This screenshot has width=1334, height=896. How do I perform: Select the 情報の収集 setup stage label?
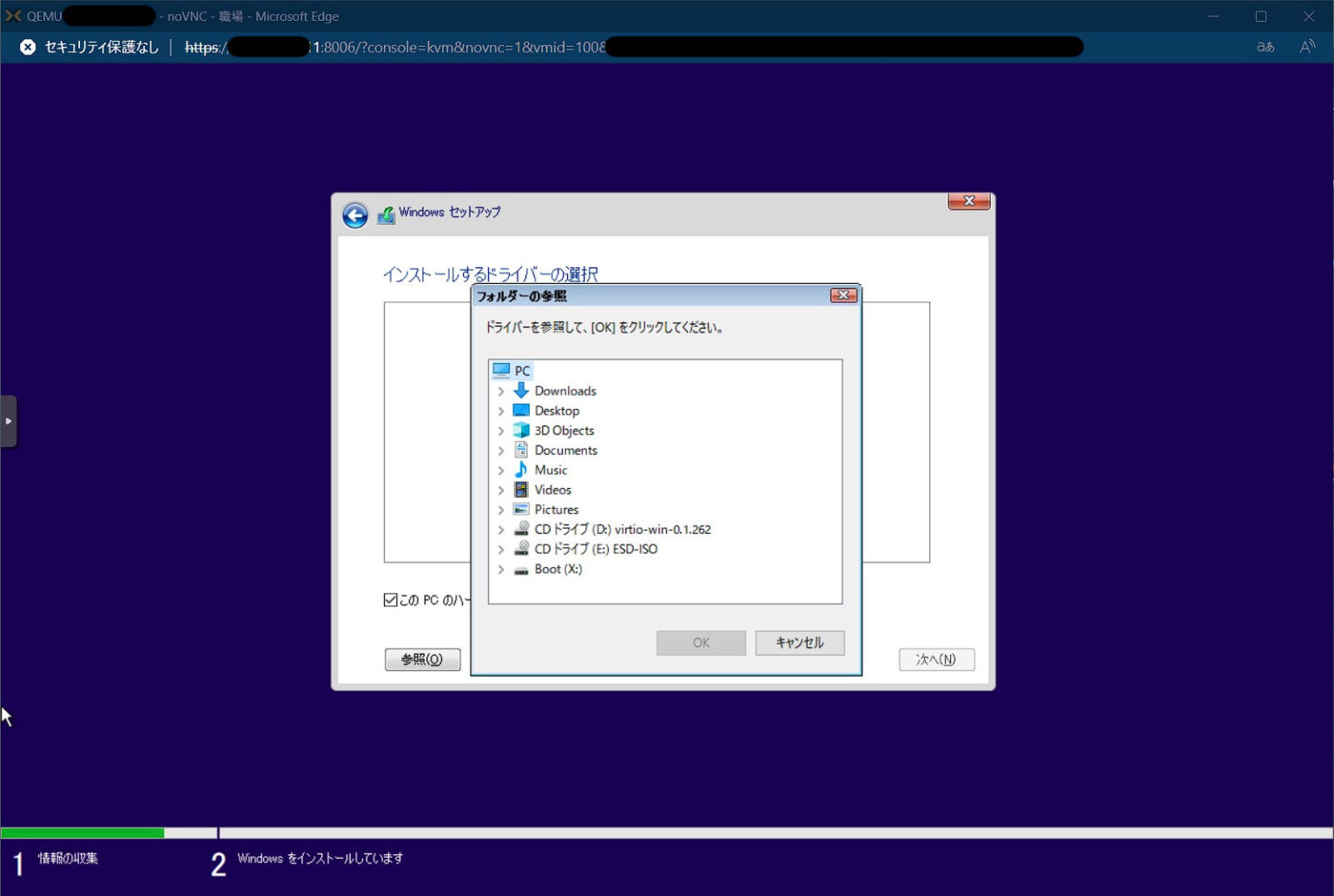[x=67, y=858]
